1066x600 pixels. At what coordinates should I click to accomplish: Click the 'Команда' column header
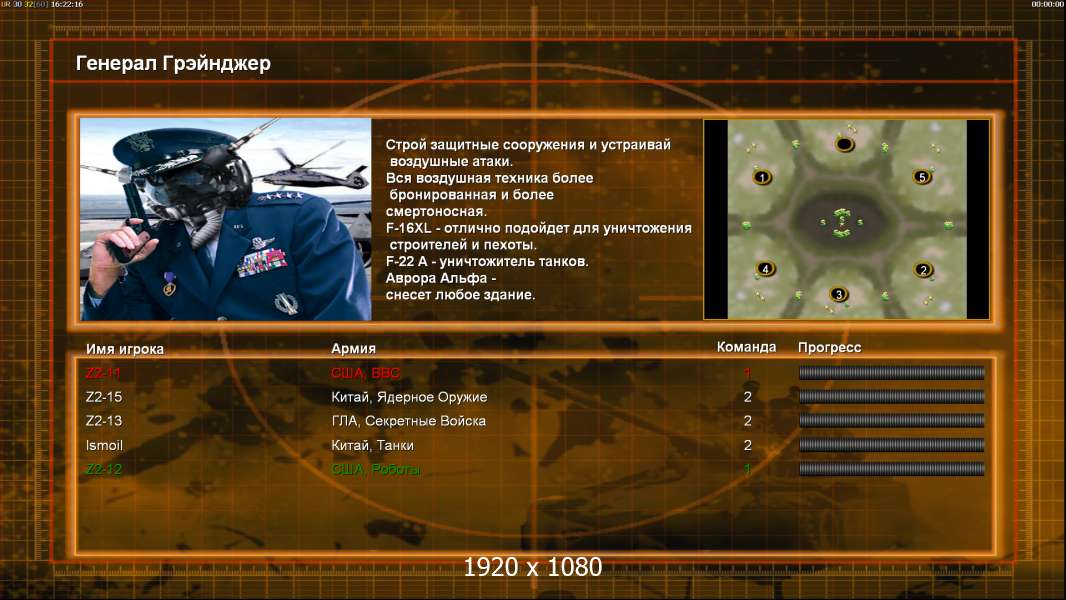(x=746, y=347)
